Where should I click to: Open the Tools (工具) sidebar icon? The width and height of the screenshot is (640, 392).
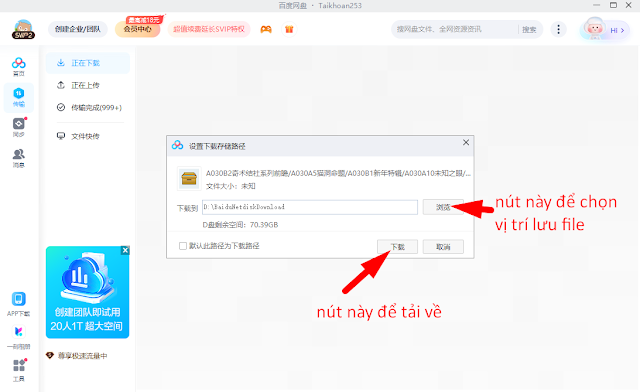click(18, 370)
